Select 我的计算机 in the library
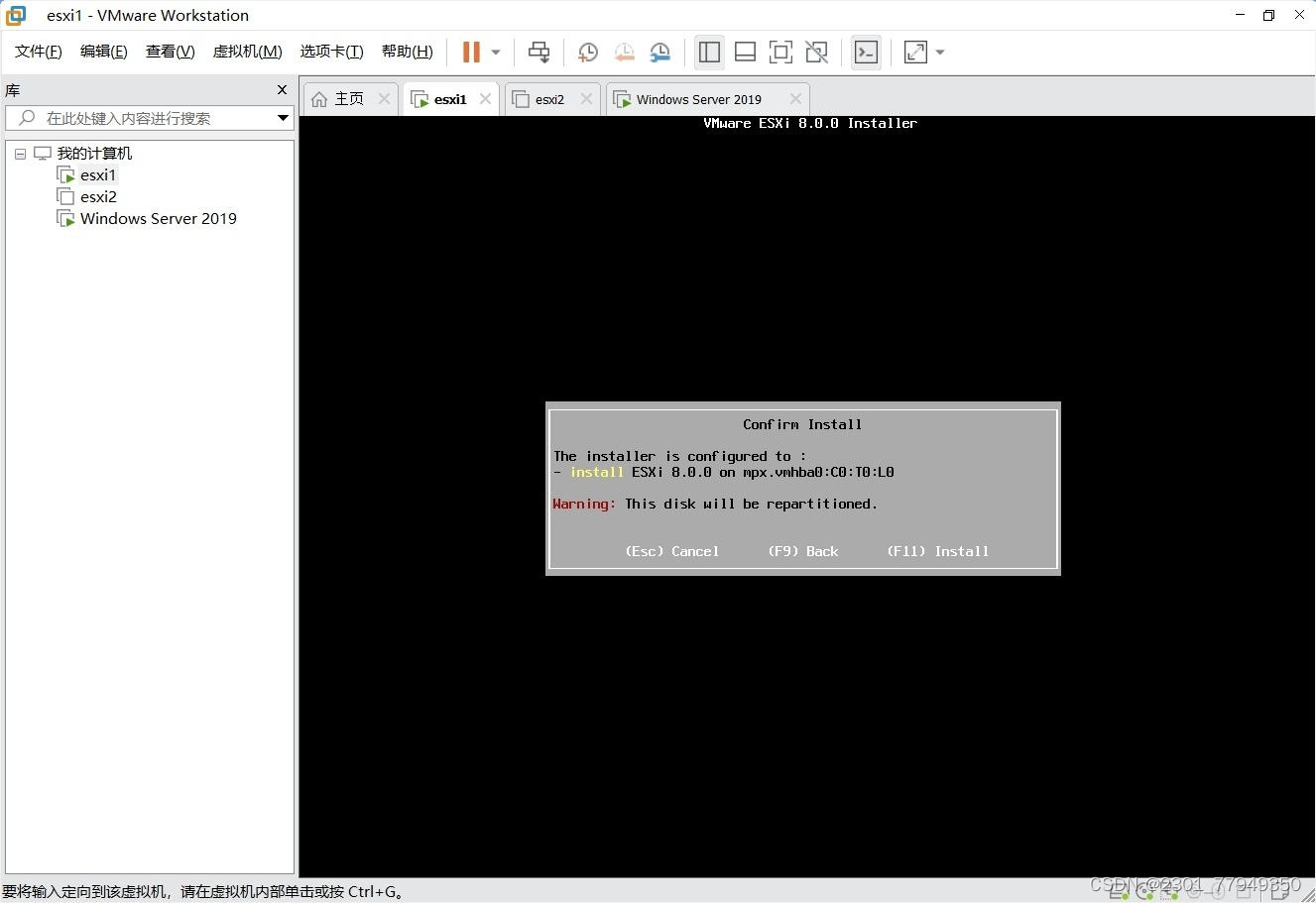The height and width of the screenshot is (903, 1316). pyautogui.click(x=94, y=154)
